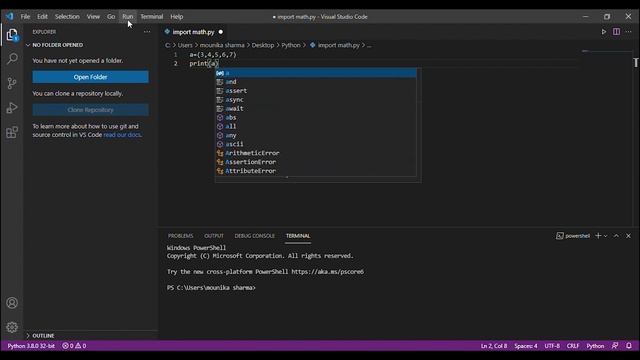Viewport: 640px width, 360px height.
Task: Split the editor to the right
Action: click(x=616, y=32)
